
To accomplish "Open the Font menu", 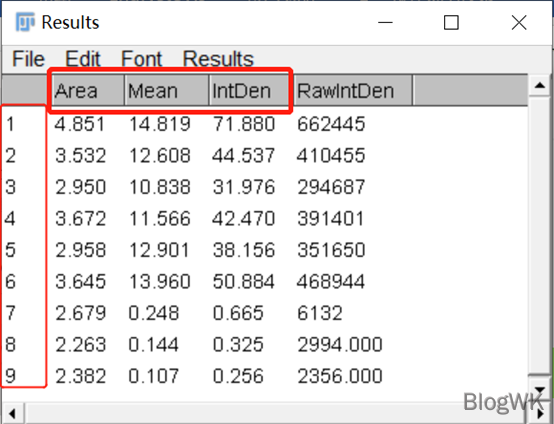I will 141,59.
